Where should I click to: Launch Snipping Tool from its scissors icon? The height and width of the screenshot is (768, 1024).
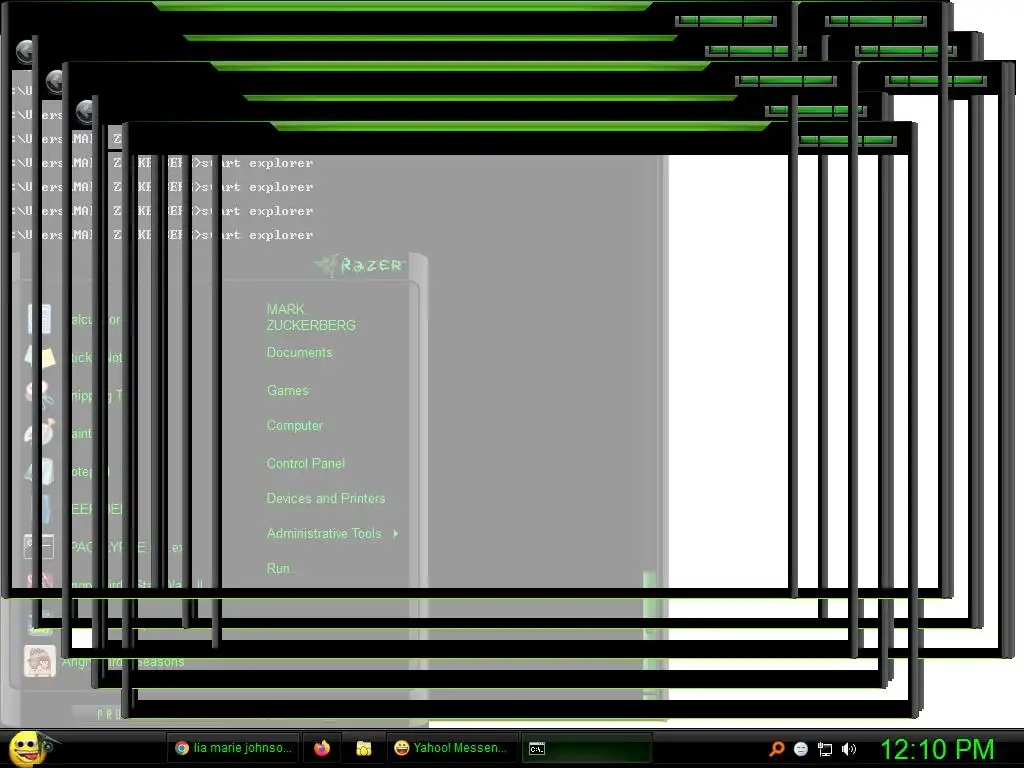(x=40, y=395)
